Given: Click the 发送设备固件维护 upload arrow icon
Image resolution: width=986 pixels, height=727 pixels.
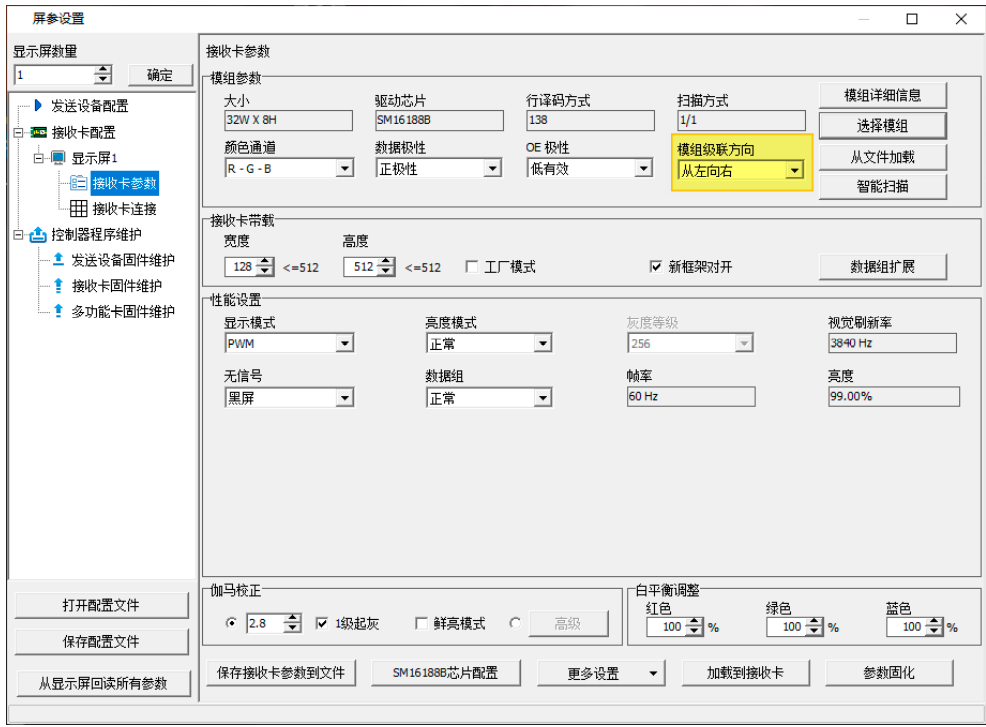Looking at the screenshot, I should coord(57,257).
